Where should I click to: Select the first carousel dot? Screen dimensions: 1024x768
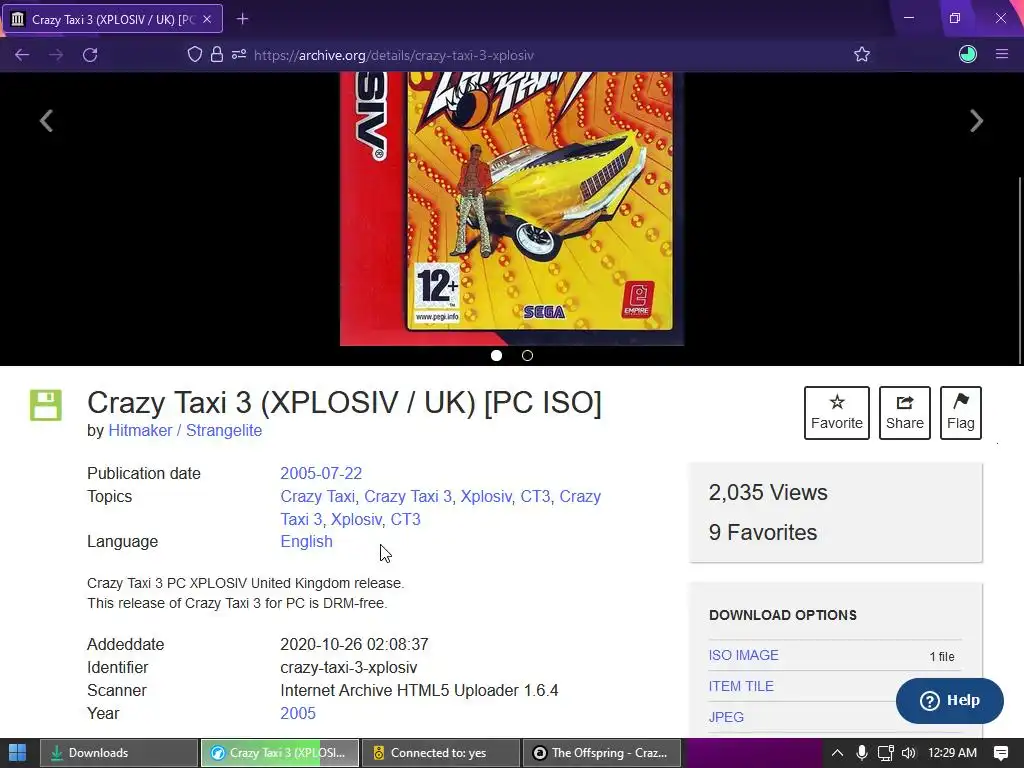pyautogui.click(x=496, y=355)
